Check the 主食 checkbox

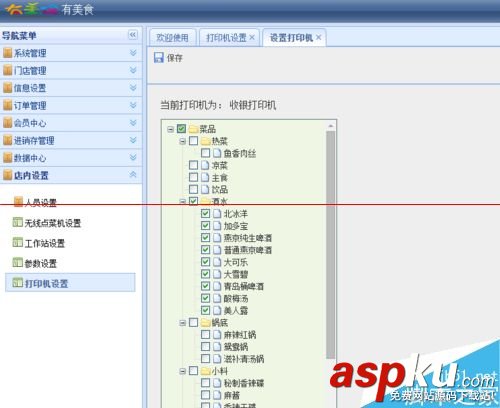193,177
